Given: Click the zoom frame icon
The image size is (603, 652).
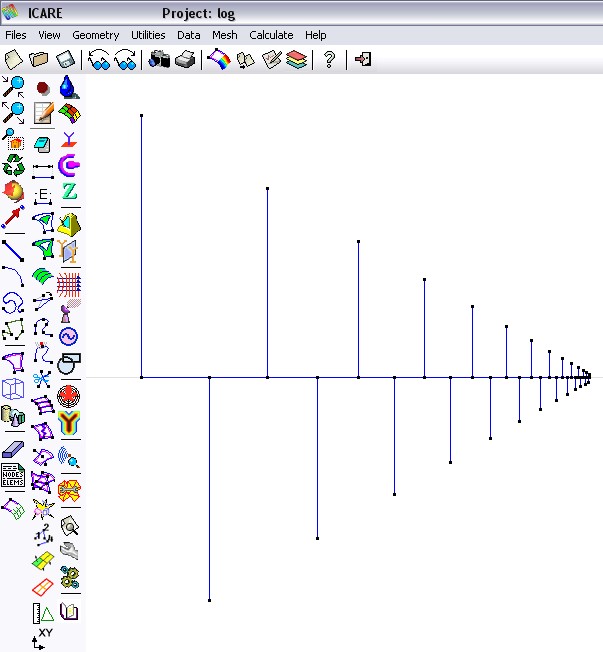Looking at the screenshot, I should [13, 139].
